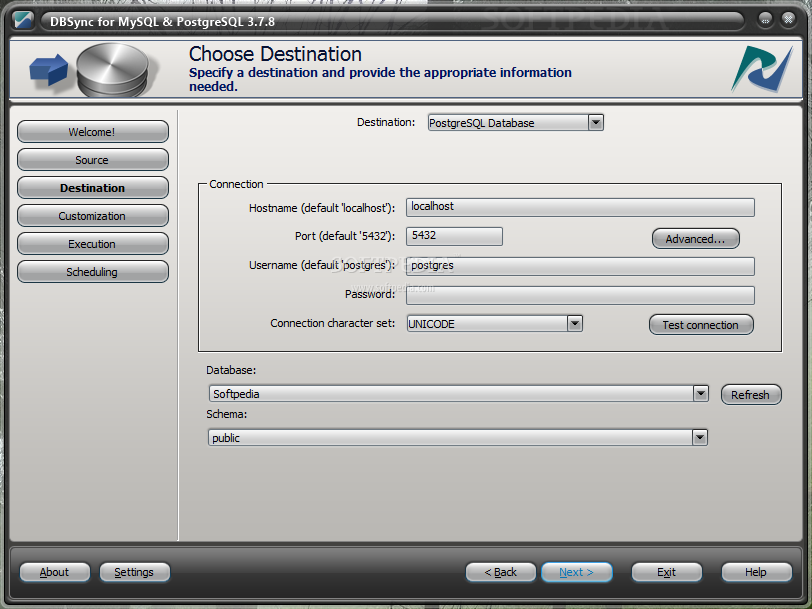Open the Source step
Viewport: 812px width, 609px height.
pos(92,160)
